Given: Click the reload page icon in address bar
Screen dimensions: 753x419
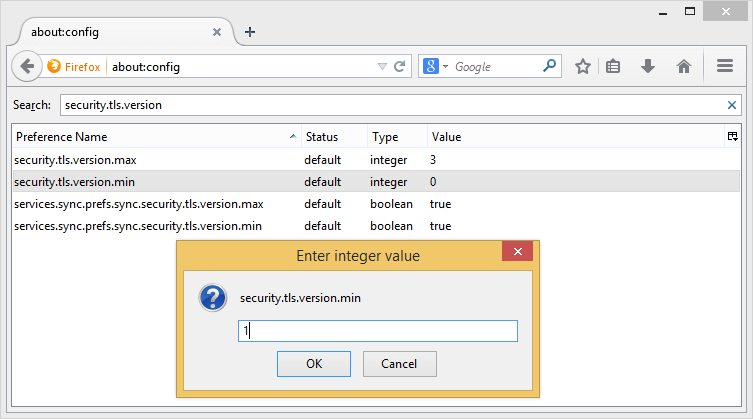Looking at the screenshot, I should [399, 67].
